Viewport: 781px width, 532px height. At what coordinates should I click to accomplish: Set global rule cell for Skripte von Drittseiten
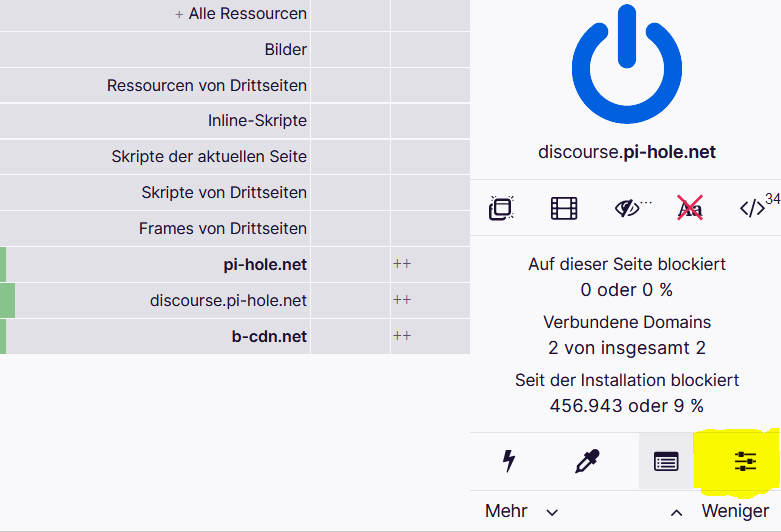click(351, 193)
